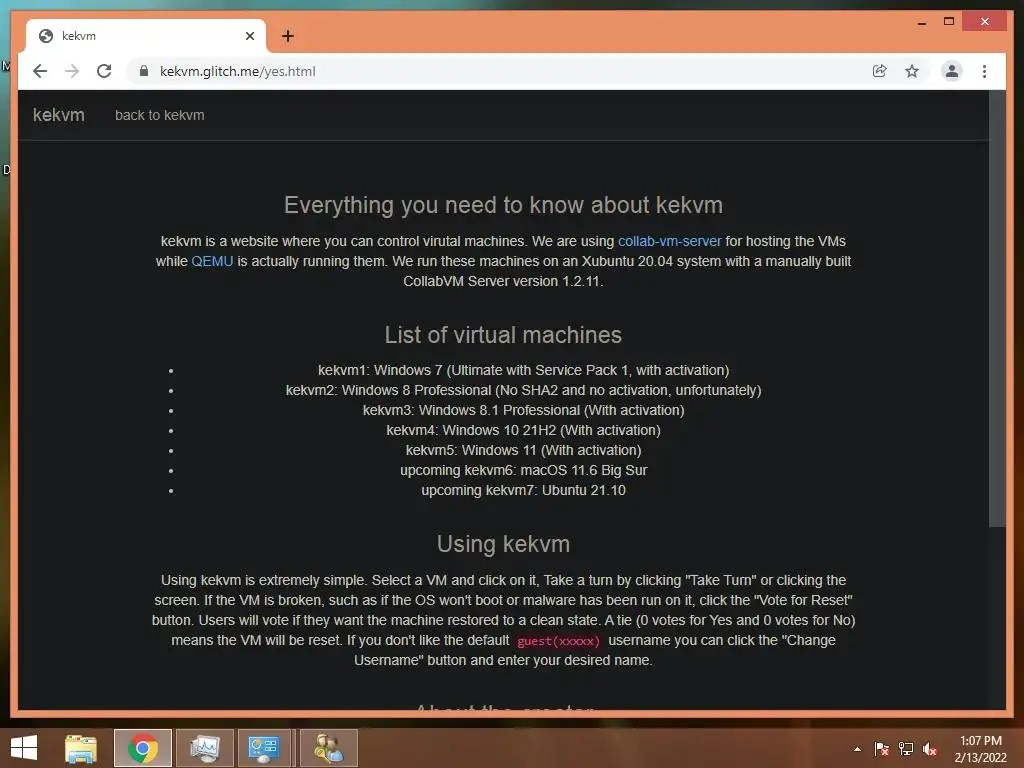Click heading "Everything you need to know about kekvm"
Viewport: 1024px width, 768px height.
point(503,205)
